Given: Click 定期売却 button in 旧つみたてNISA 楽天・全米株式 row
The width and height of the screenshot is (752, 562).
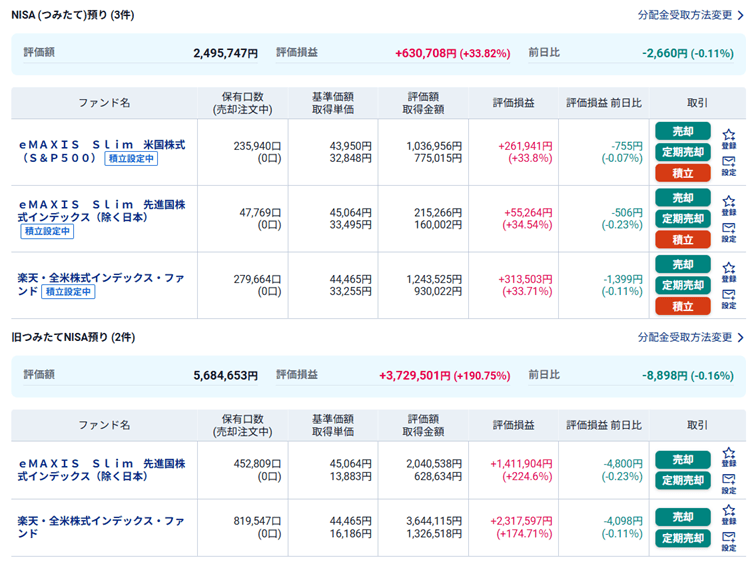Looking at the screenshot, I should [682, 538].
